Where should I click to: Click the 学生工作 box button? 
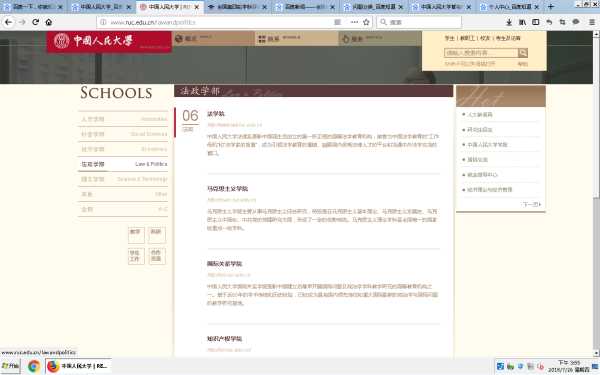(x=136, y=256)
